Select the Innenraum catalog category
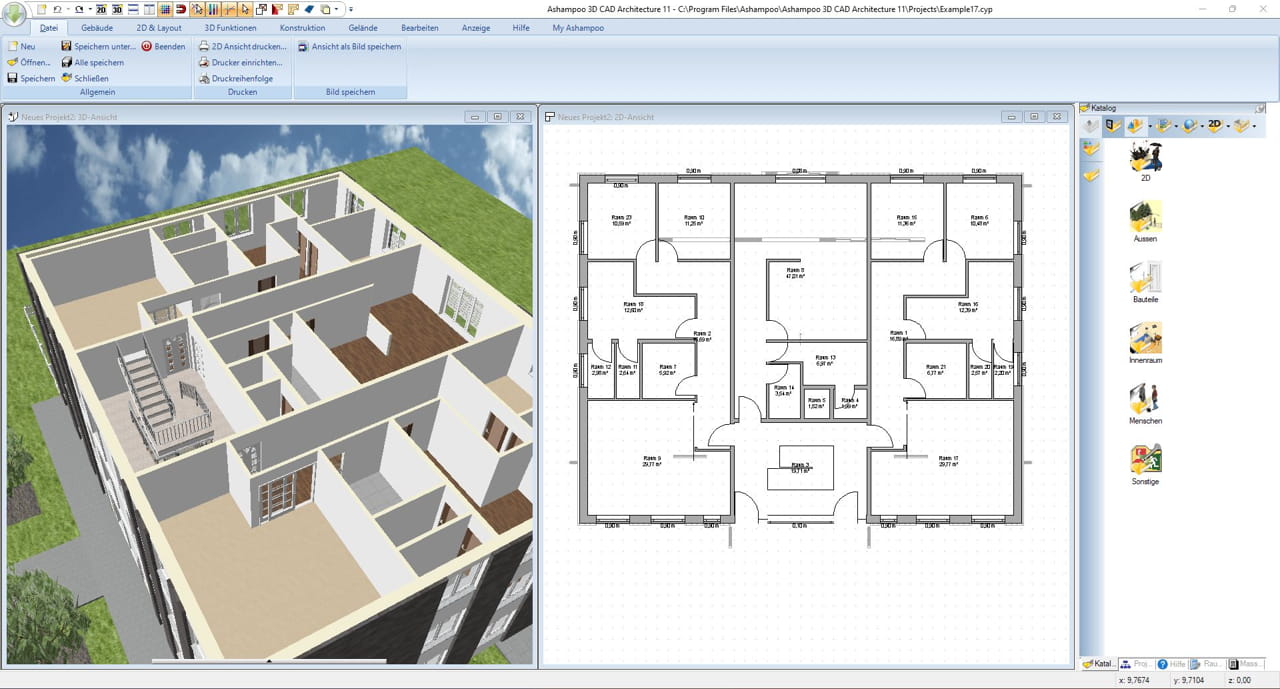The image size is (1280, 689). point(1144,342)
